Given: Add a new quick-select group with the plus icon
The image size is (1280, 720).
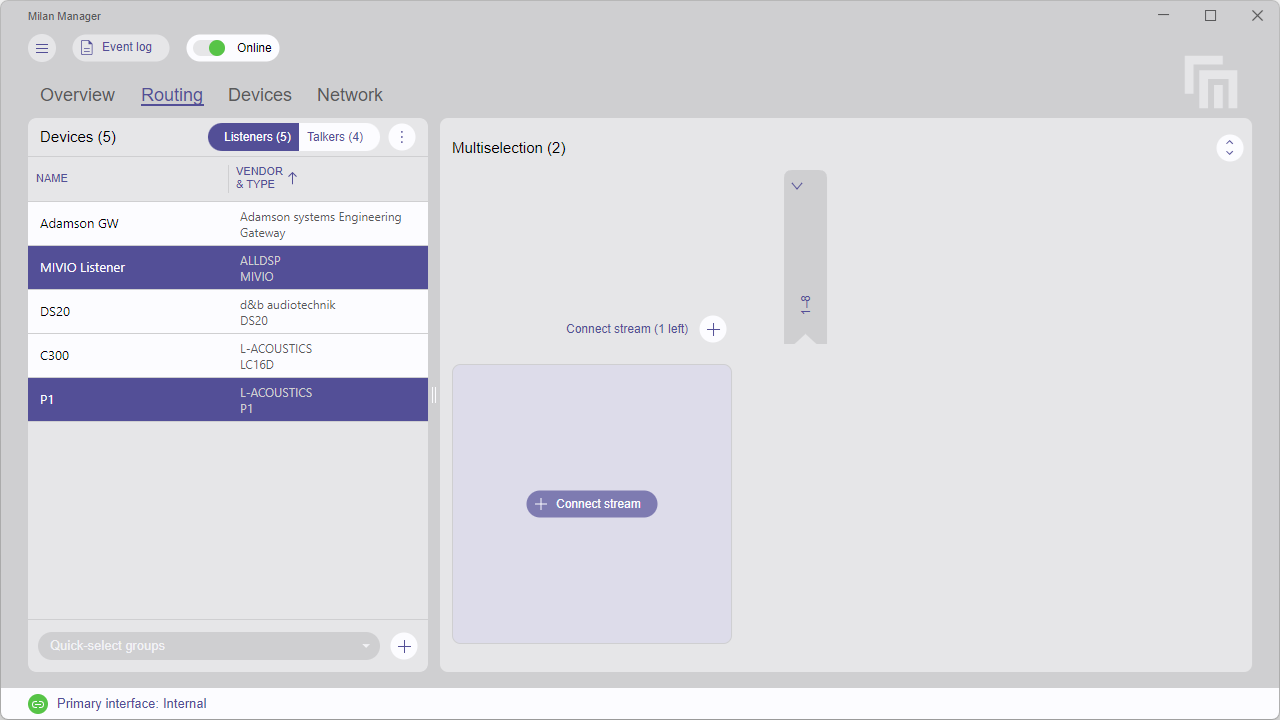Looking at the screenshot, I should click(x=404, y=646).
